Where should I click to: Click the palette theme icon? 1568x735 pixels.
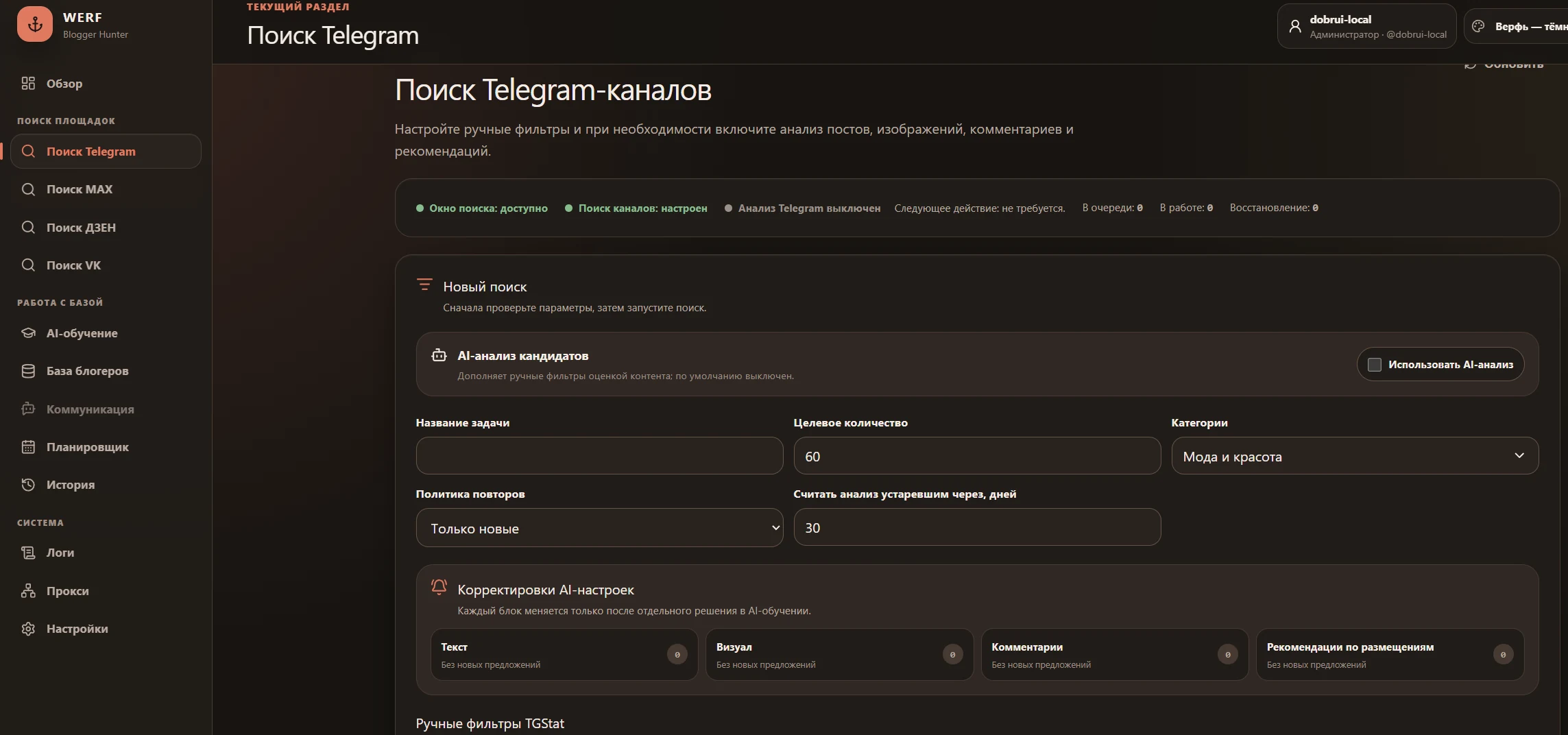[1479, 27]
